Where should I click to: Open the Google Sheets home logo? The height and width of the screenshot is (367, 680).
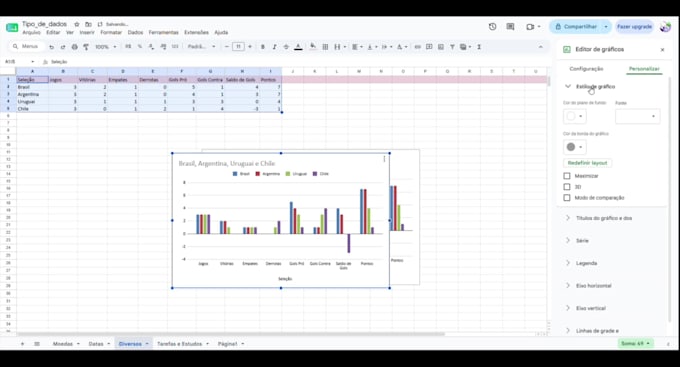click(x=12, y=28)
